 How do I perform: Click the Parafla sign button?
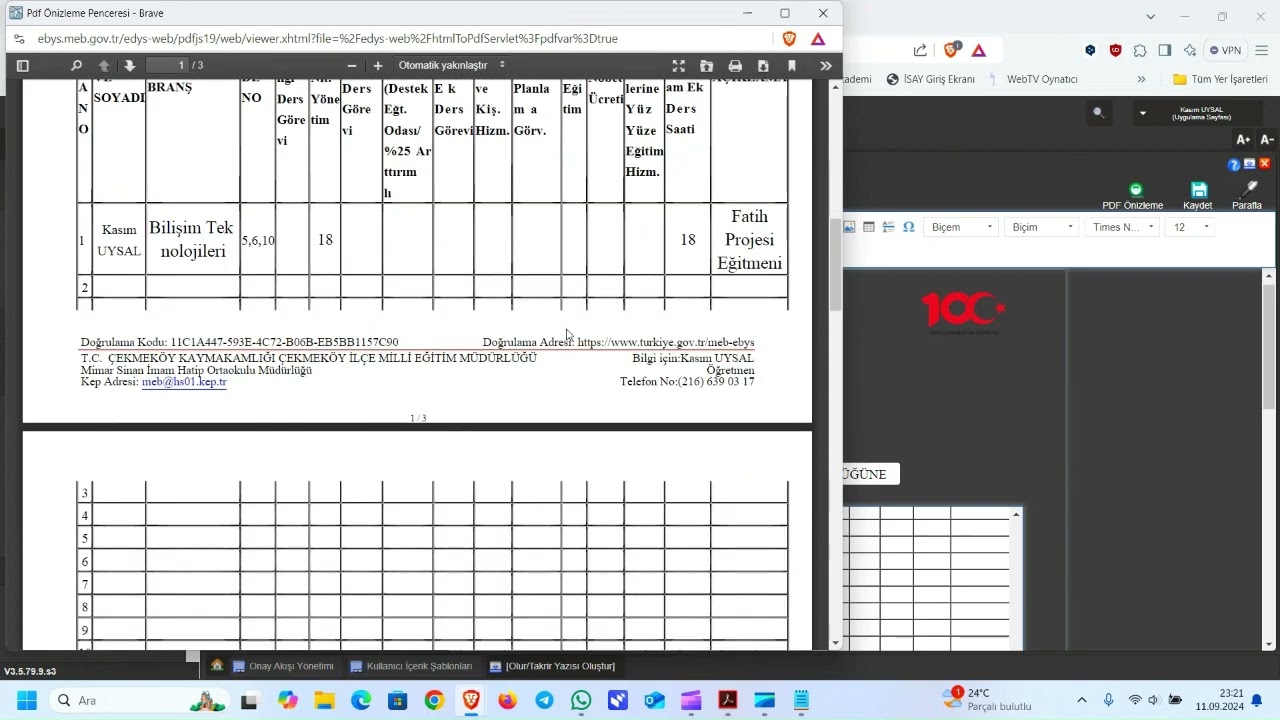[1247, 196]
